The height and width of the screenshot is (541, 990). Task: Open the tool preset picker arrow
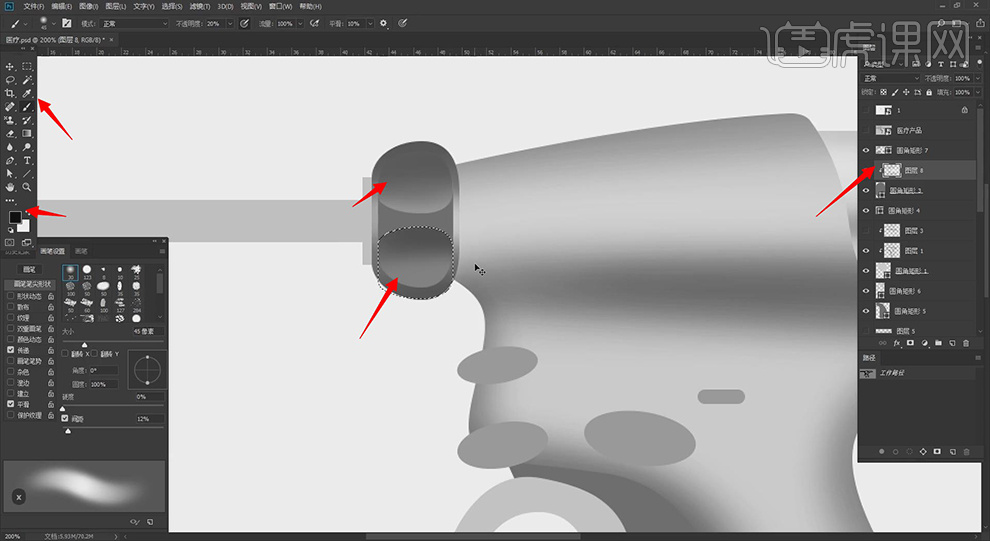26,23
